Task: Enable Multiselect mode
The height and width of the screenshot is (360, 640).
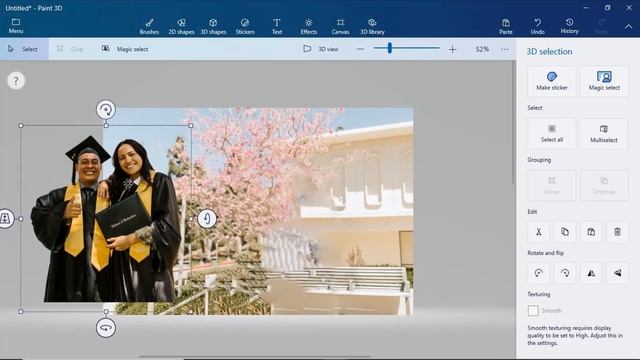Action: (604, 133)
